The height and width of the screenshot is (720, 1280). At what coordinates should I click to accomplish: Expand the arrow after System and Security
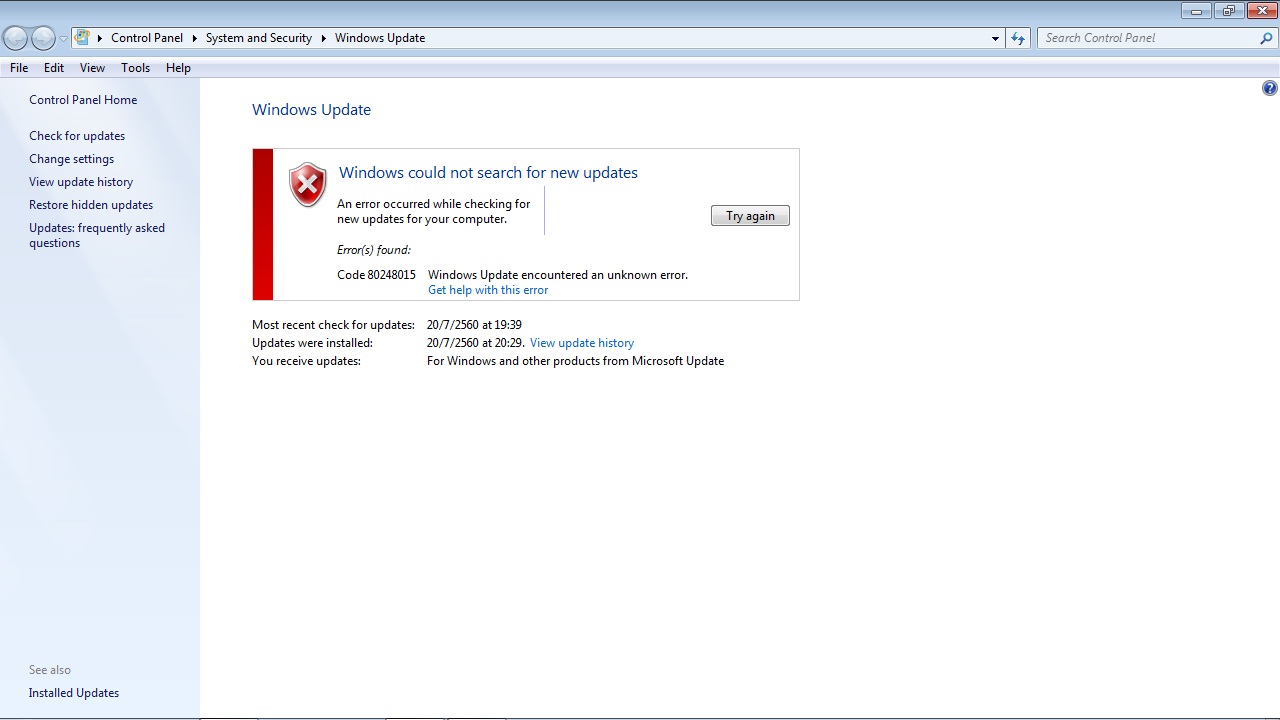pos(324,38)
